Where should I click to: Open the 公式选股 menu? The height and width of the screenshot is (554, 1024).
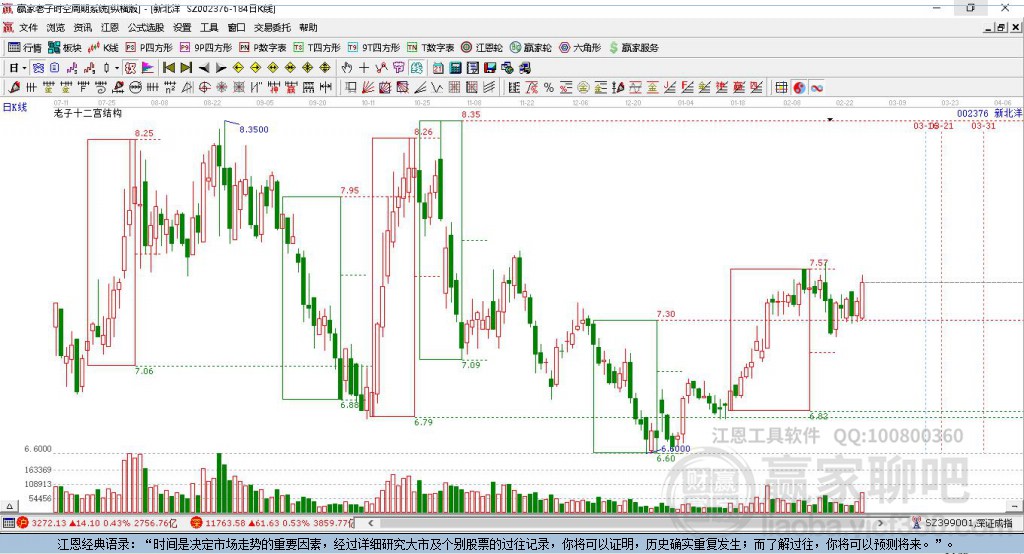pos(146,27)
